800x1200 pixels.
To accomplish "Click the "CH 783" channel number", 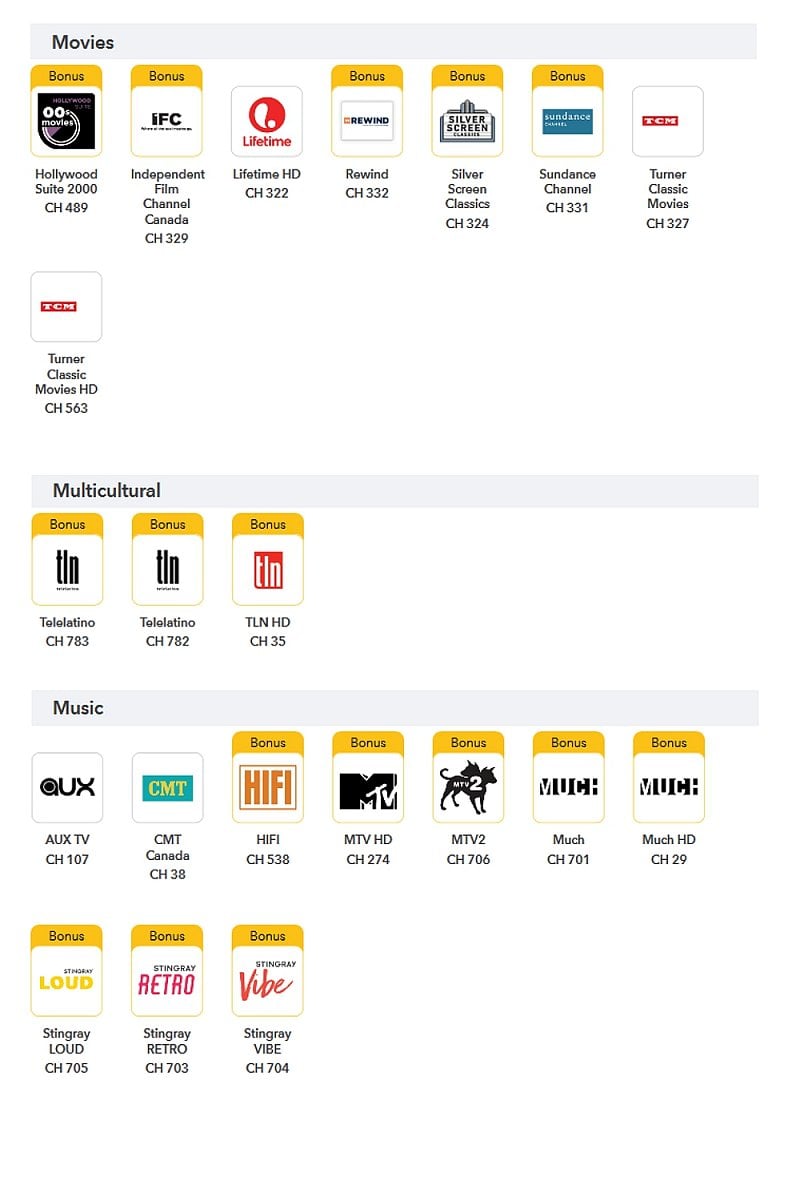I will point(67,641).
